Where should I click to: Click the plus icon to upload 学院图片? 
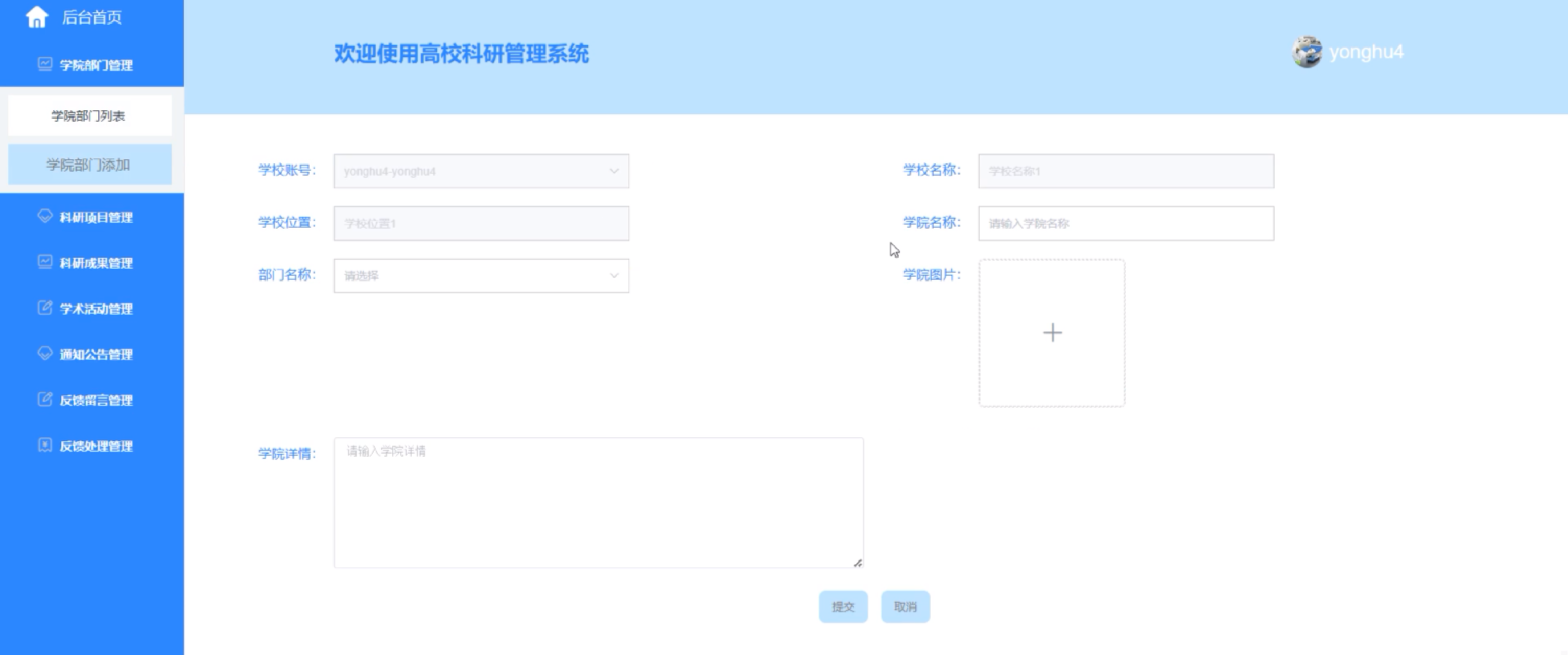click(x=1052, y=333)
